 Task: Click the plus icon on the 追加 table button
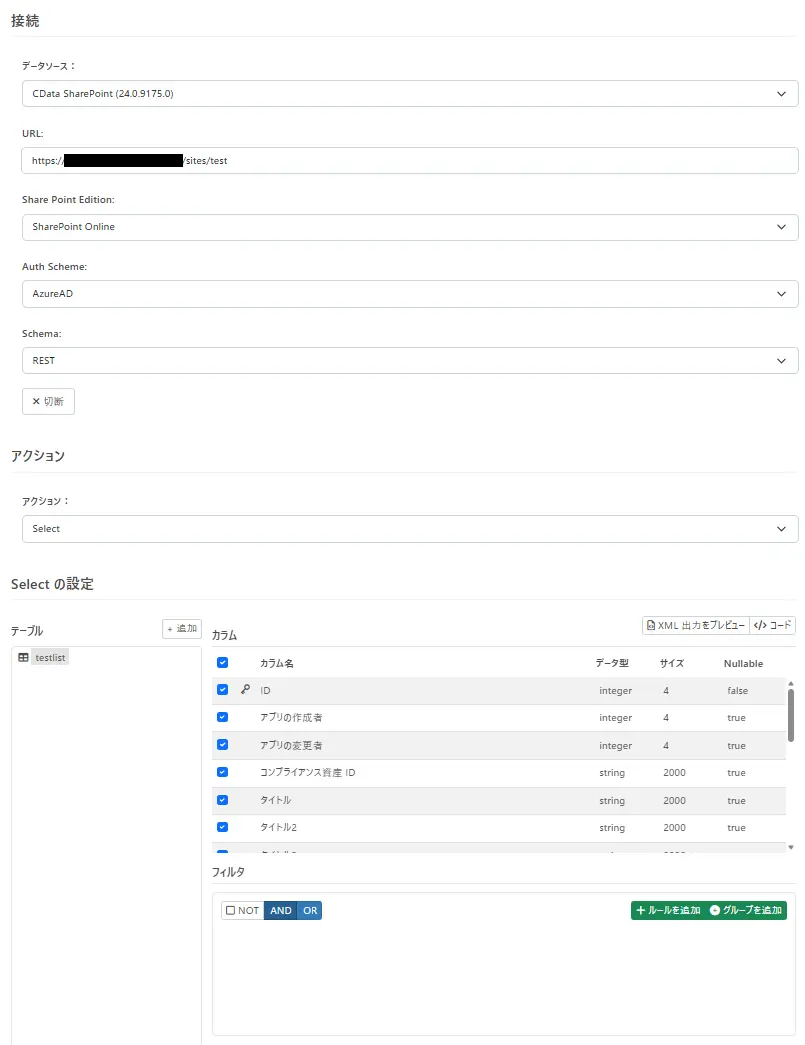coord(172,628)
